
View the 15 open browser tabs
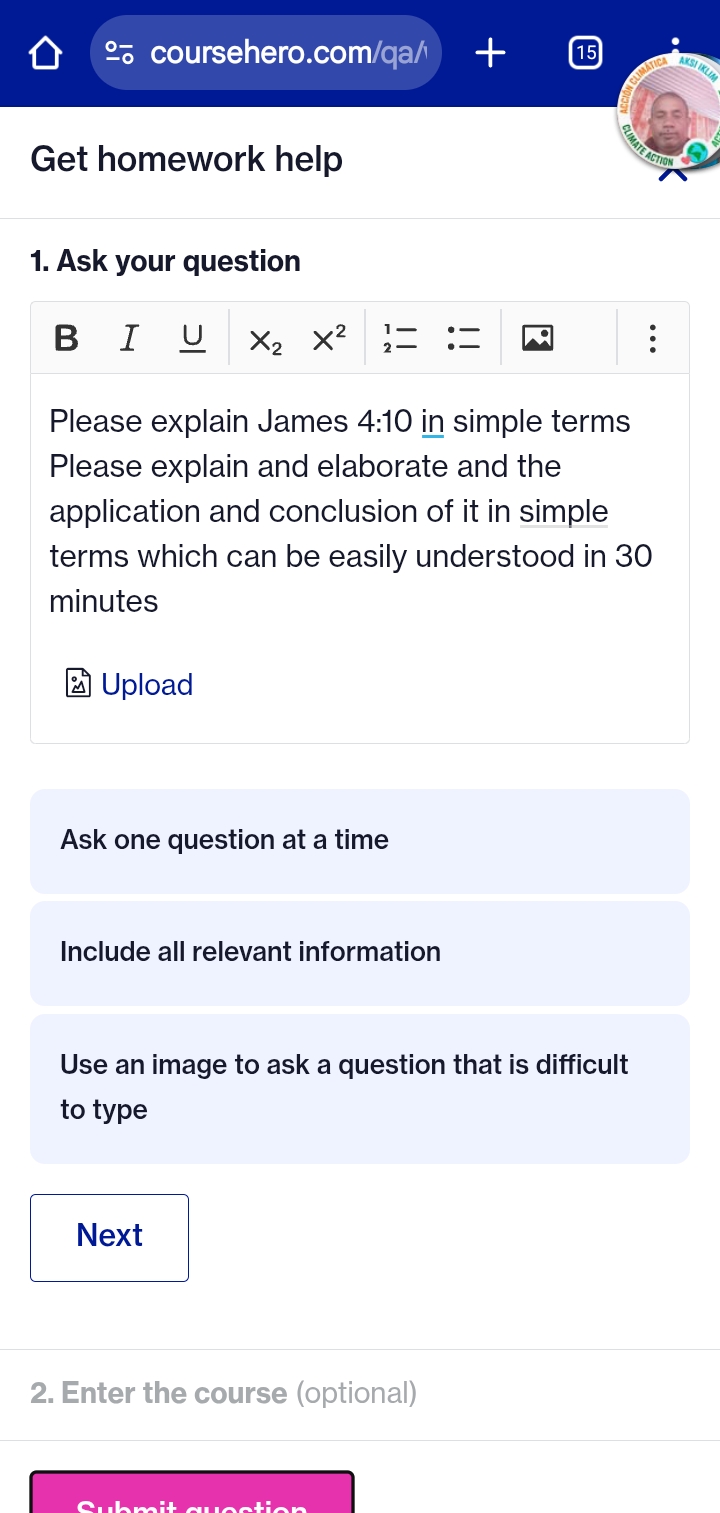pyautogui.click(x=586, y=53)
